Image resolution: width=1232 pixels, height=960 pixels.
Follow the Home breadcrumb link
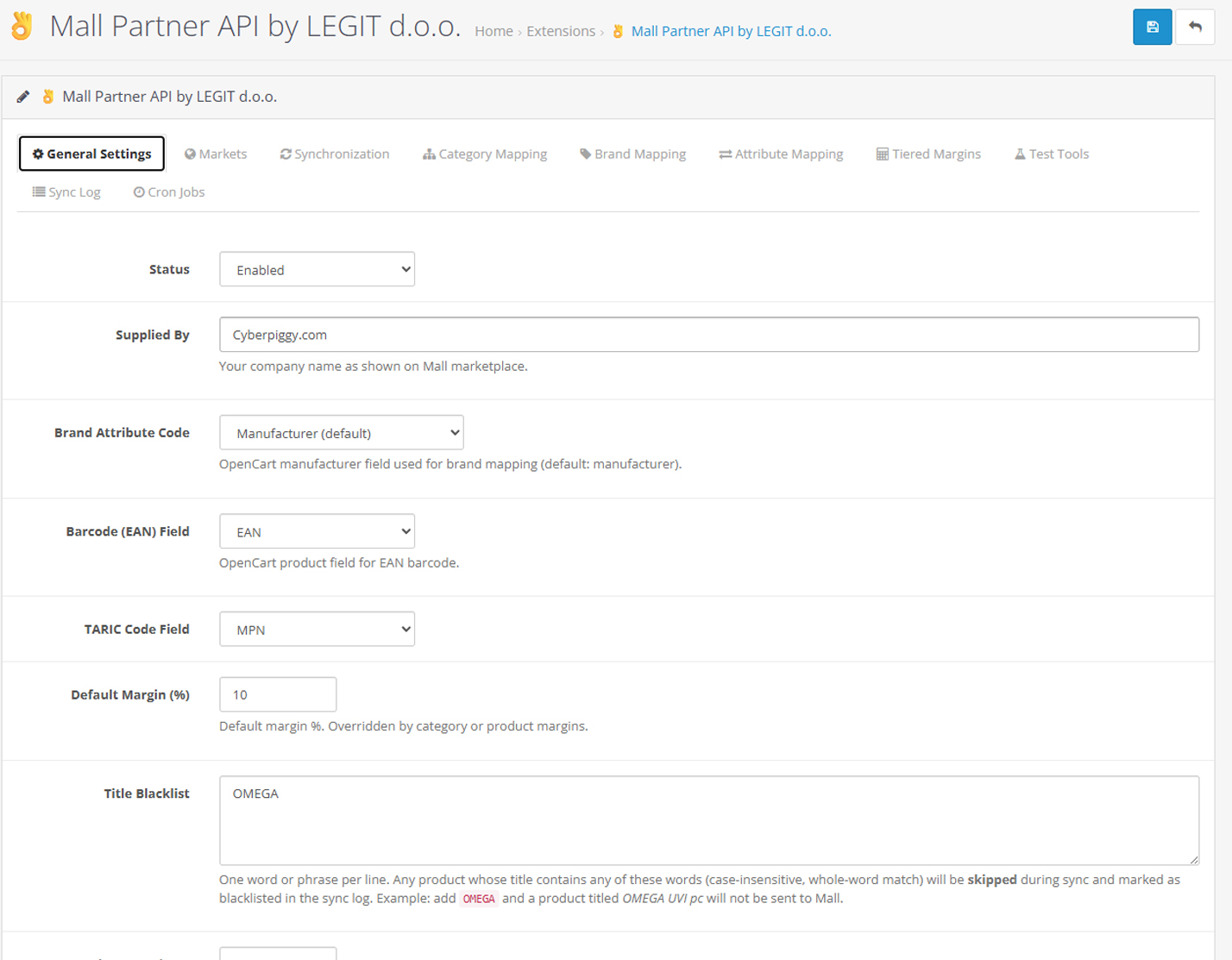click(x=493, y=31)
